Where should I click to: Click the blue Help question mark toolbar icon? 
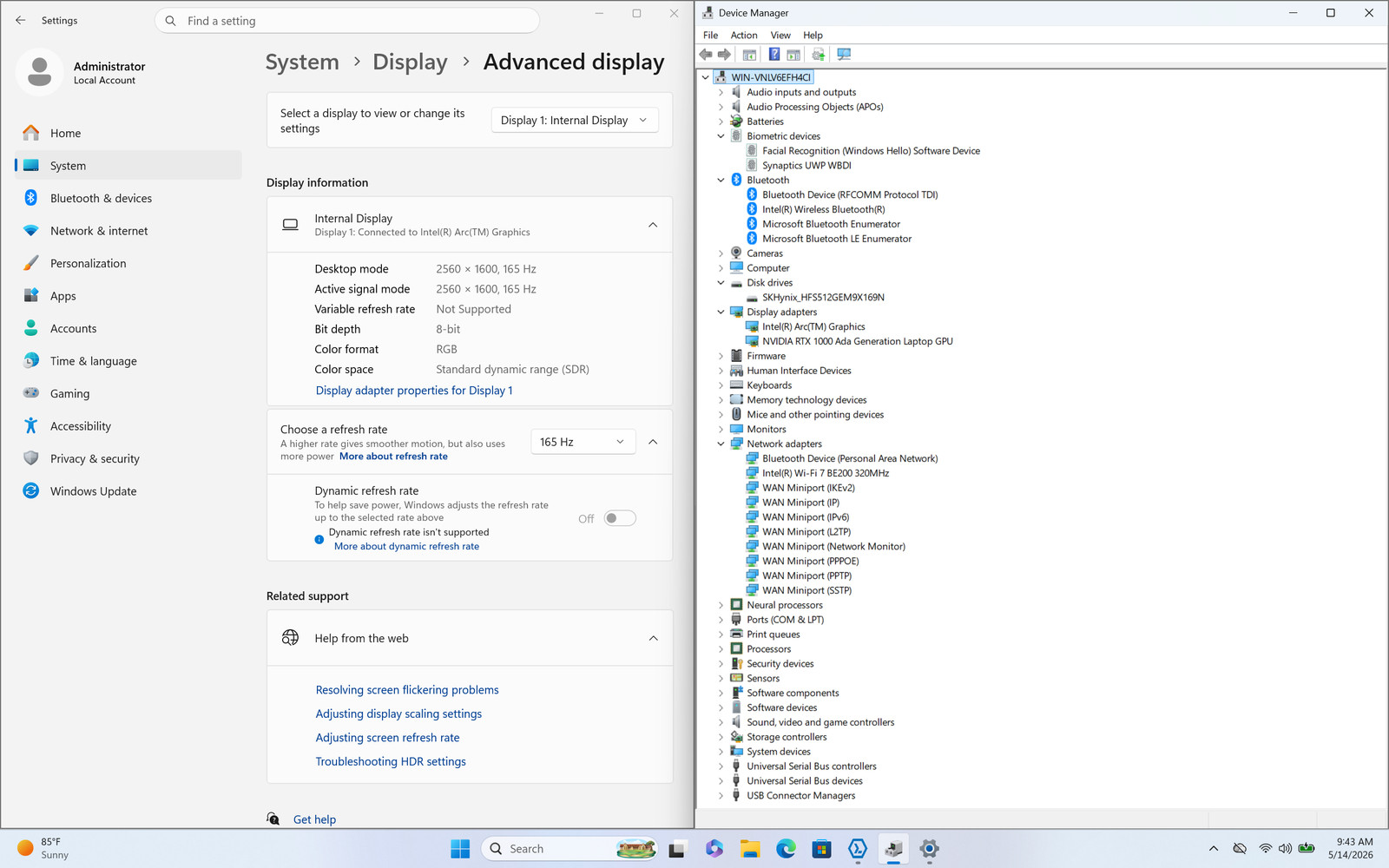pyautogui.click(x=774, y=55)
